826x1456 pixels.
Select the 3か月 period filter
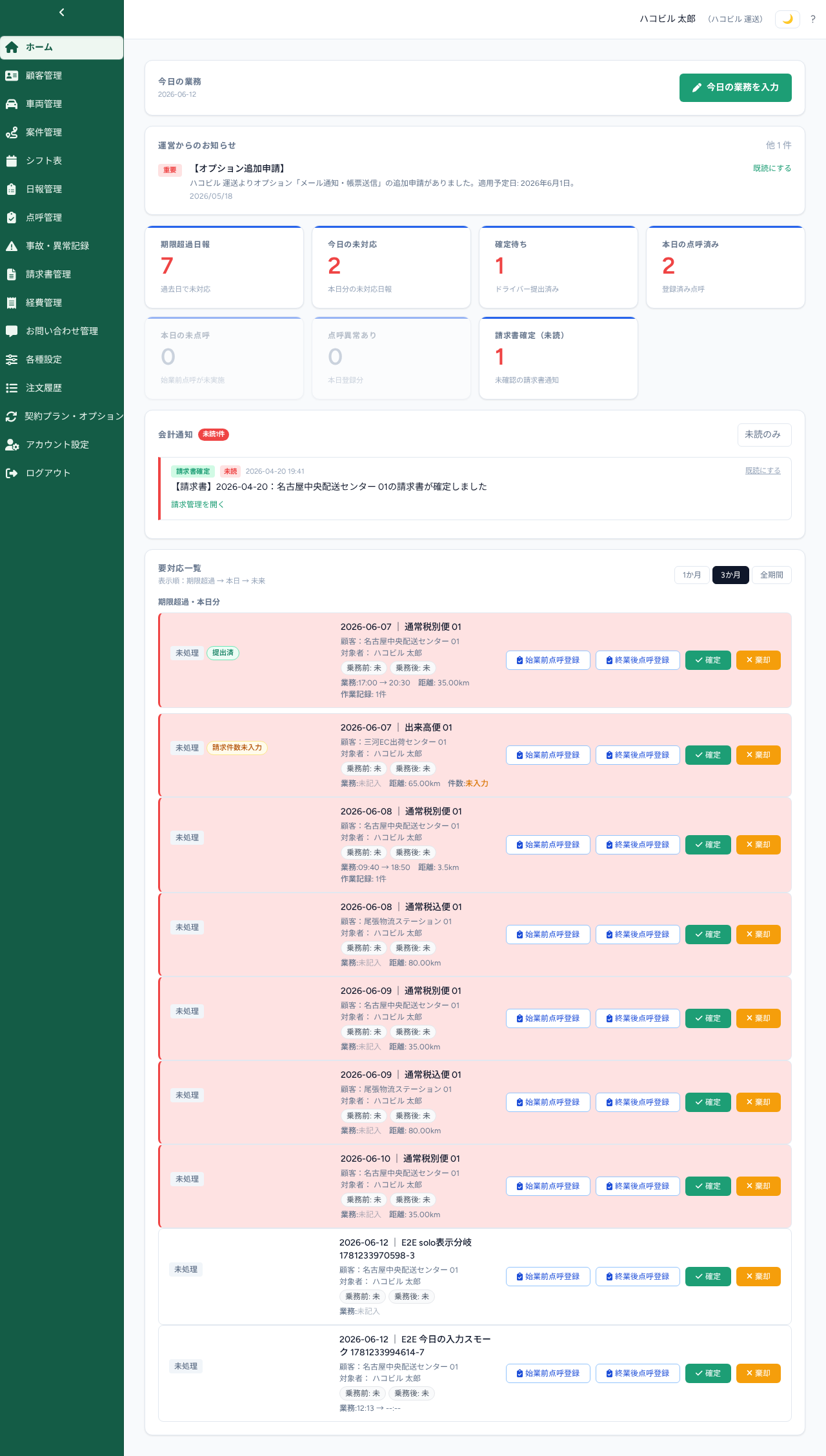730,575
